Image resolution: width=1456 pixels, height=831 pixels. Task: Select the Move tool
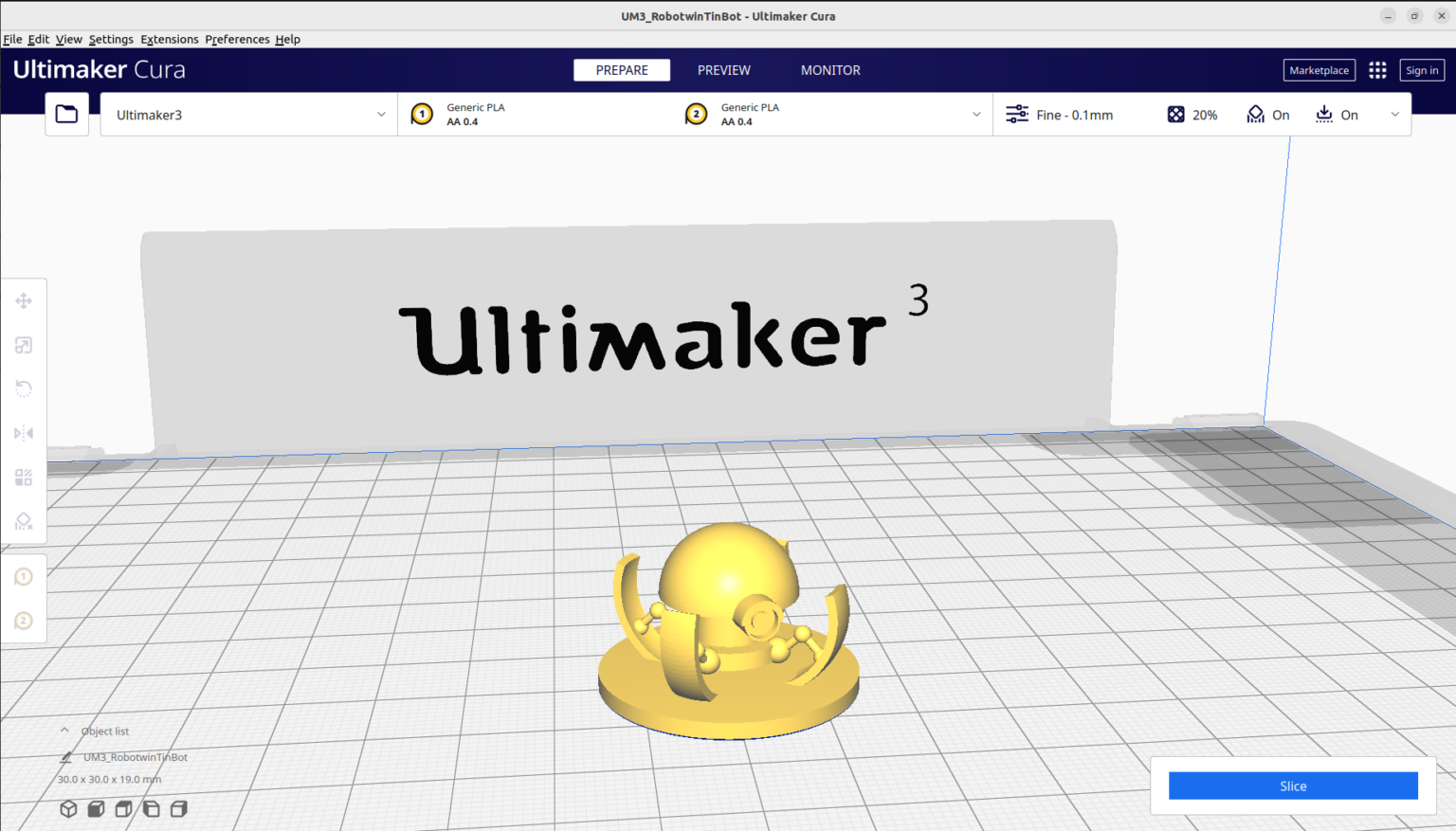pyautogui.click(x=24, y=301)
